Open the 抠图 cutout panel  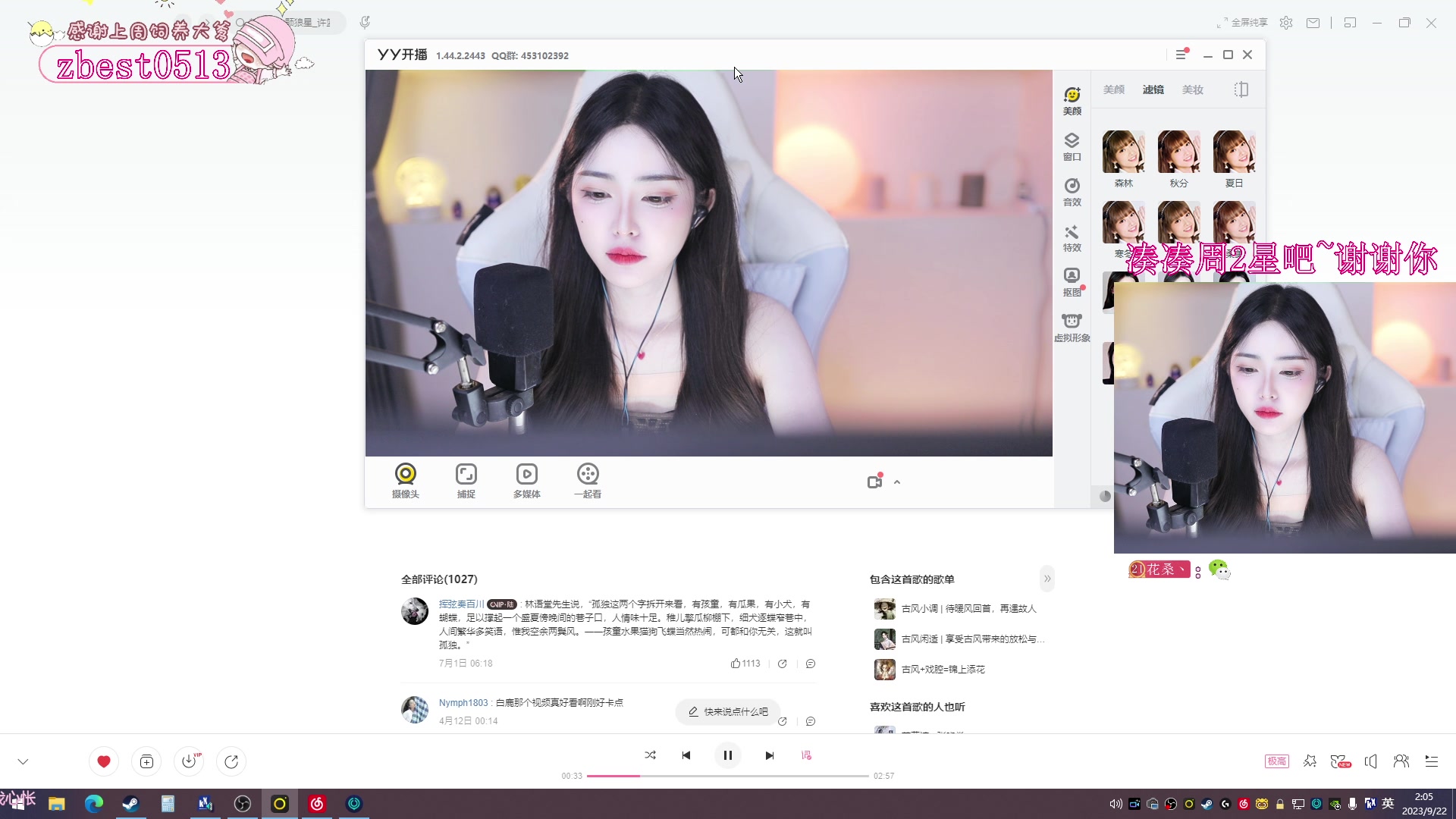[x=1072, y=281]
